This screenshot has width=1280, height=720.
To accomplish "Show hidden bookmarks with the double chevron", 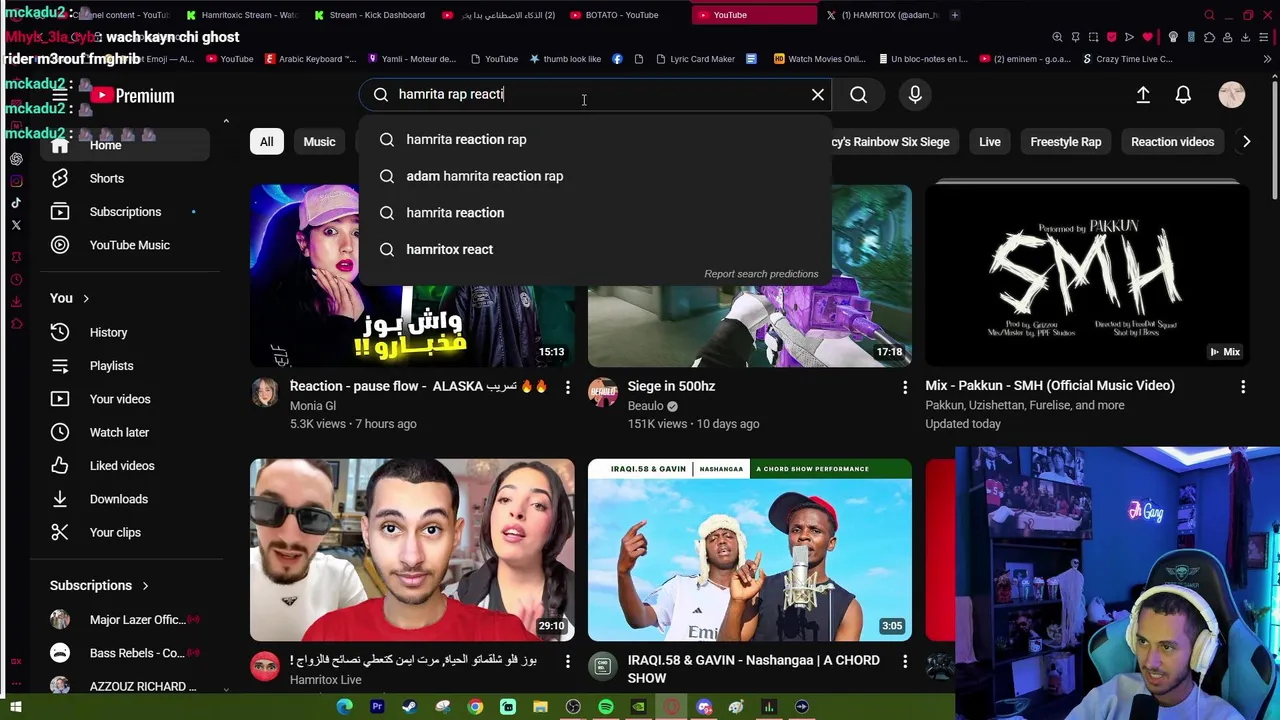I will tap(1268, 59).
